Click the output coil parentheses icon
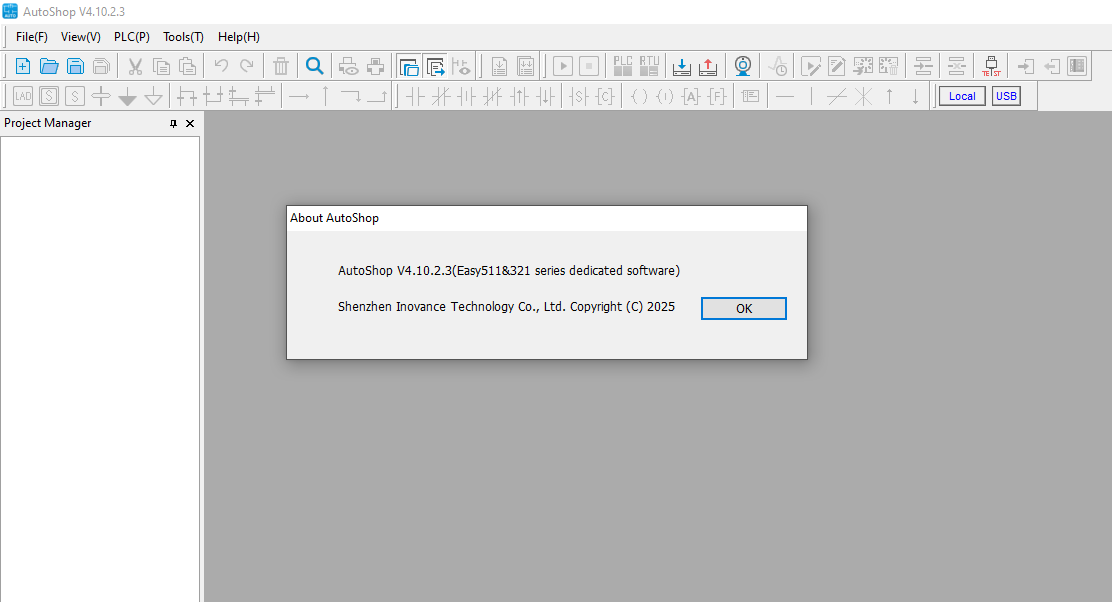The height and width of the screenshot is (602, 1112). pyautogui.click(x=639, y=96)
